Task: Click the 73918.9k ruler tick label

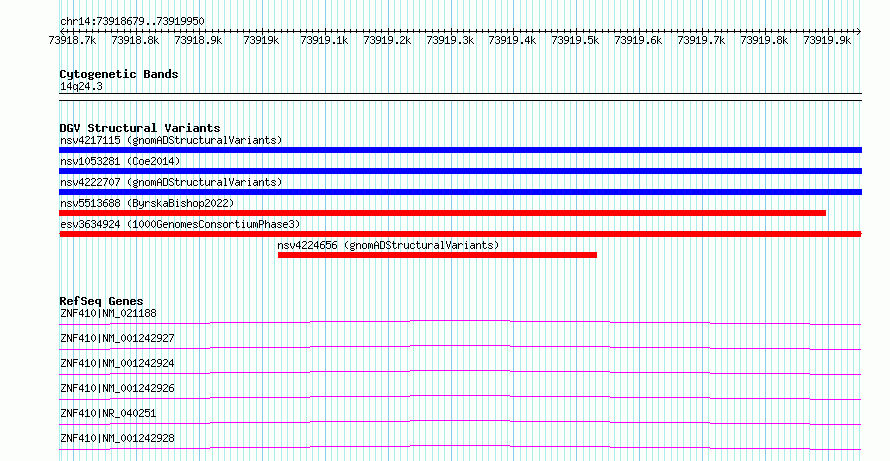Action: coord(198,40)
